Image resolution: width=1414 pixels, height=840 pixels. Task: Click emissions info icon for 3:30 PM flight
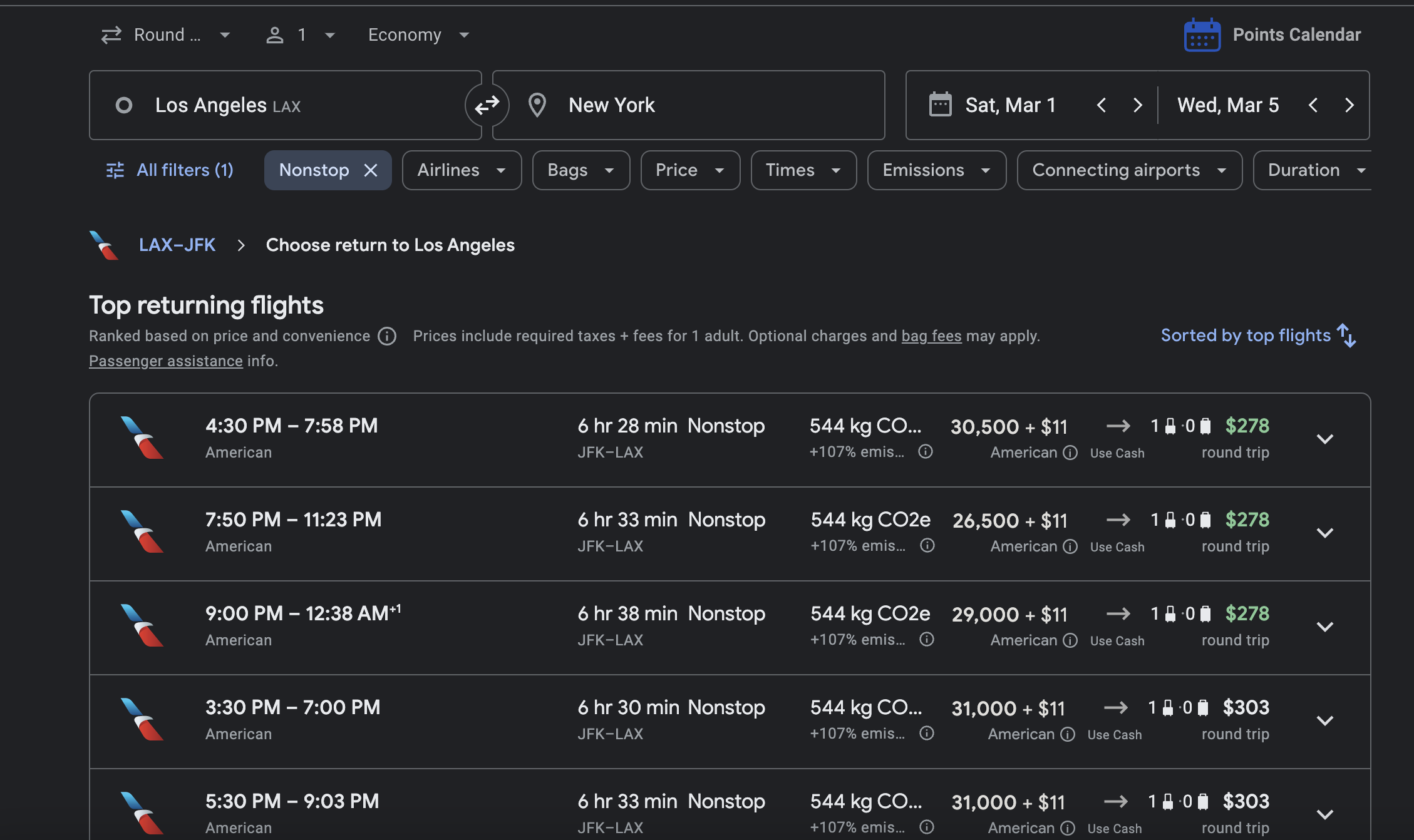927,733
